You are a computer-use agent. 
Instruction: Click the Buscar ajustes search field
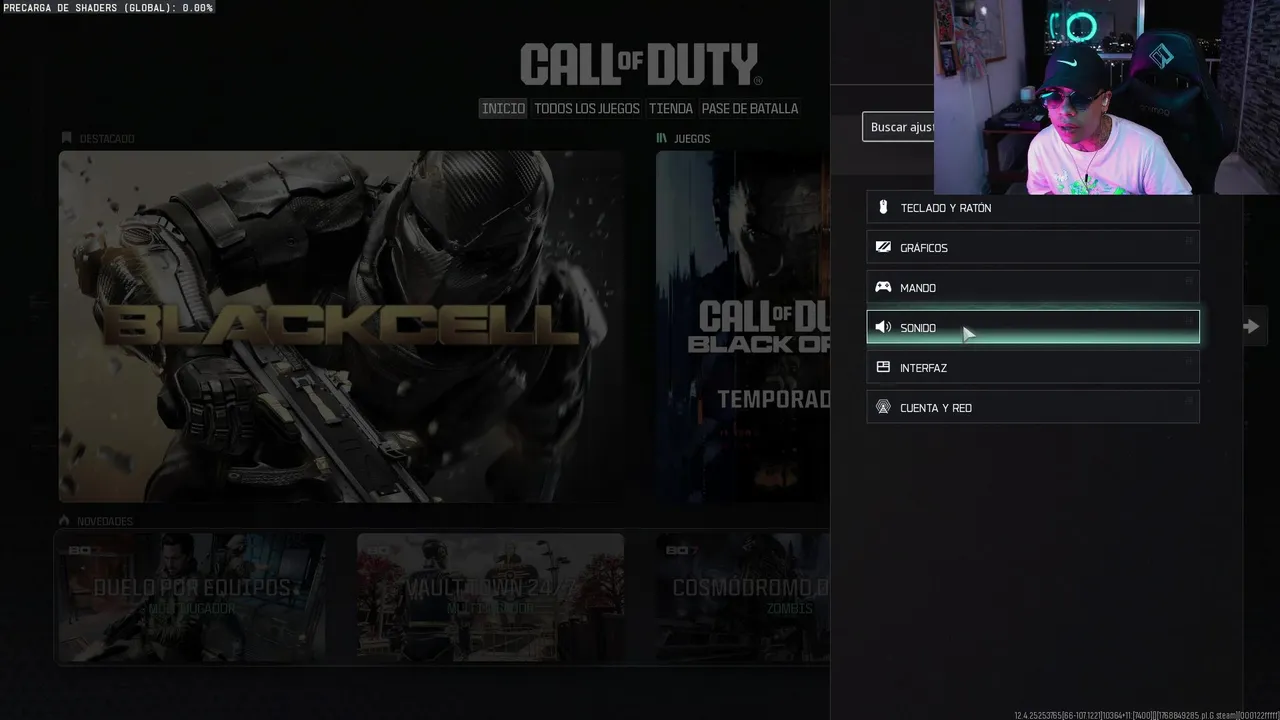898,127
